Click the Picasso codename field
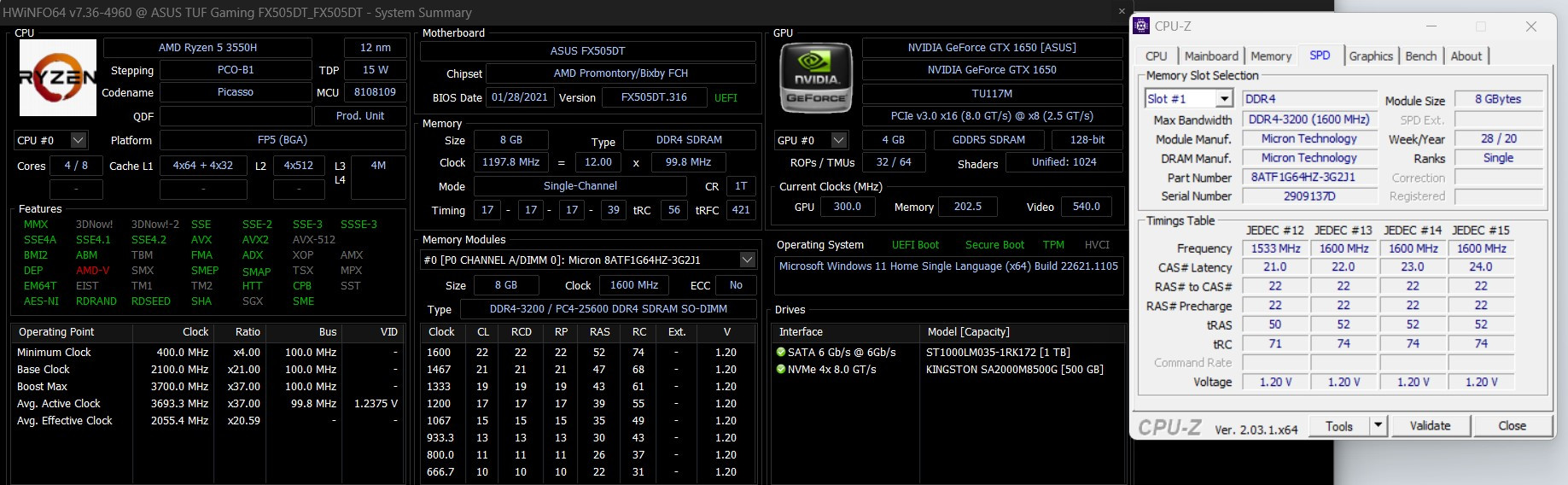The image size is (1568, 485). [x=236, y=92]
